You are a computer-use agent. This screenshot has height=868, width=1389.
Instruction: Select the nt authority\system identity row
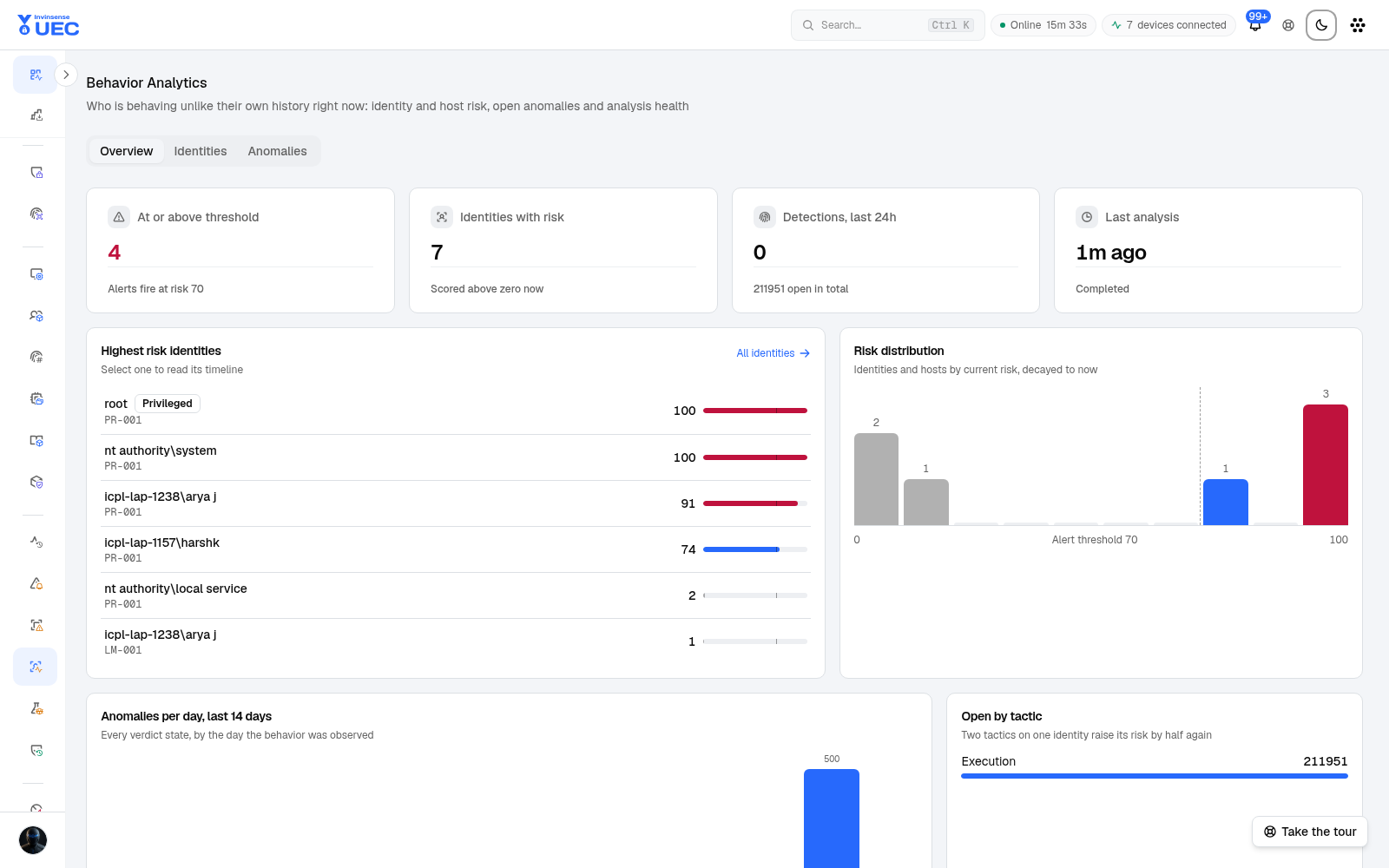tap(456, 457)
